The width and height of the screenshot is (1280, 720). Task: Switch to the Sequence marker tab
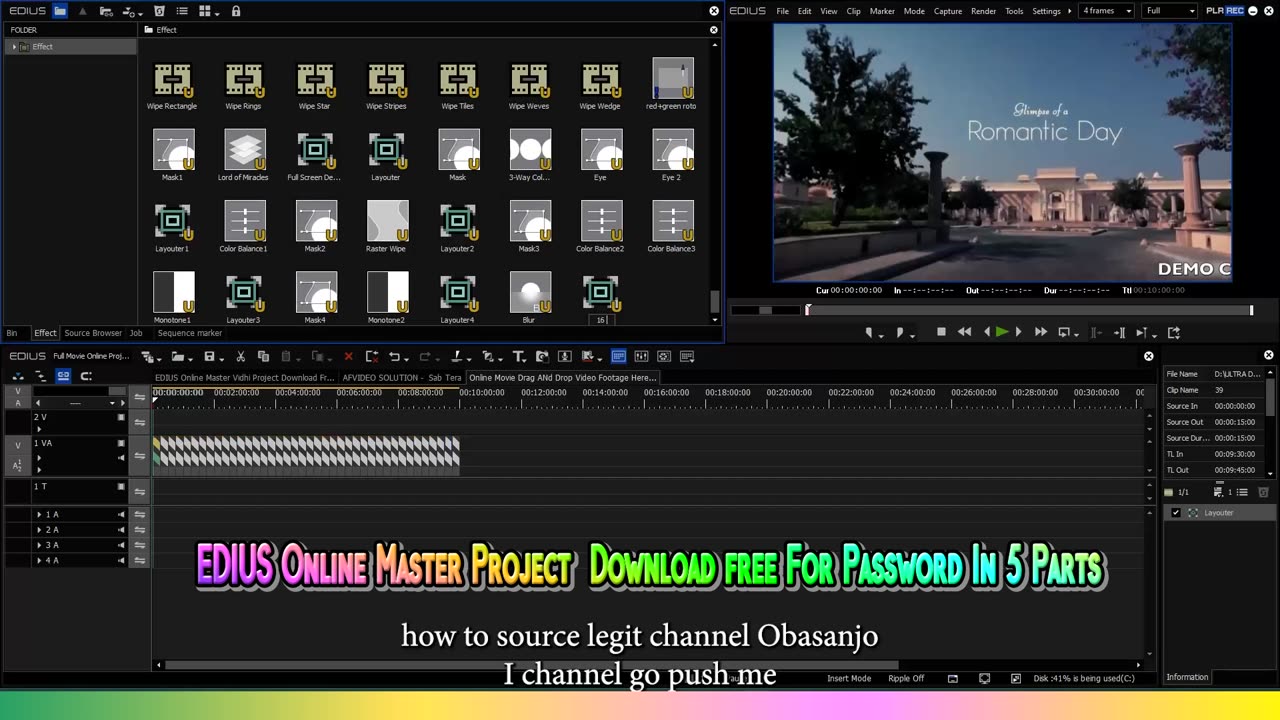189,333
